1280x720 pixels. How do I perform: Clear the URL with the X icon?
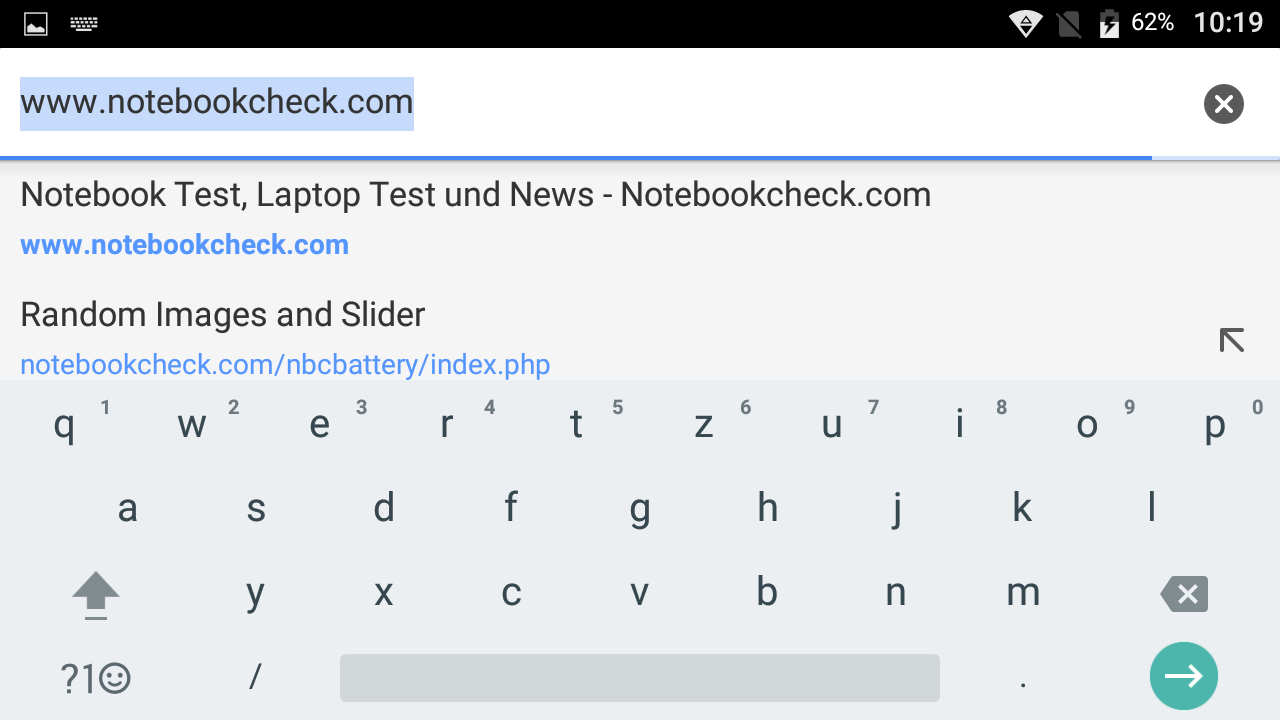coord(1223,104)
